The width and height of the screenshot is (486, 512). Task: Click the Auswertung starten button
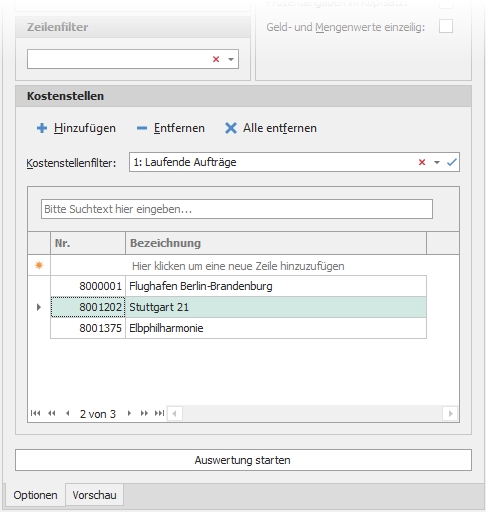[243, 460]
